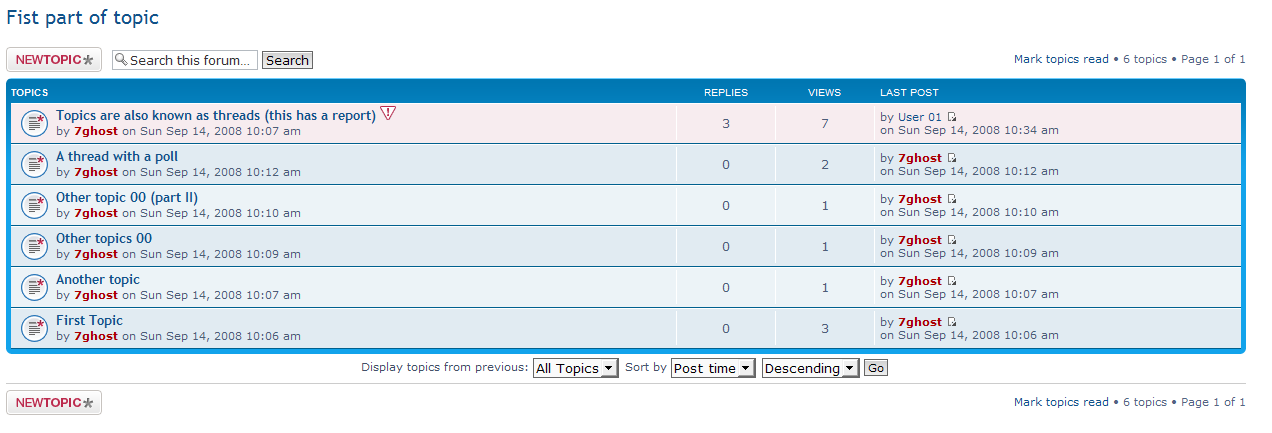1272x433 pixels.
Task: Open the 'Descending' sort order dropdown
Action: click(810, 368)
